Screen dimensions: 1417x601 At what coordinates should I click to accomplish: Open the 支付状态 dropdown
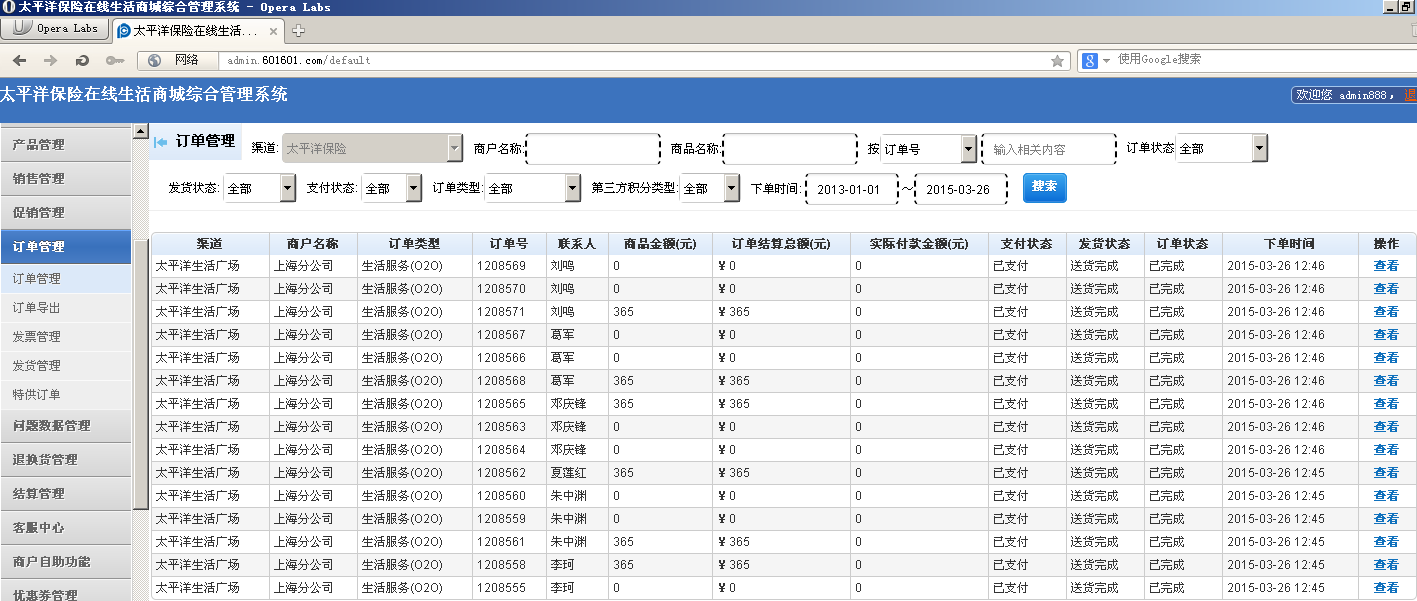click(391, 188)
